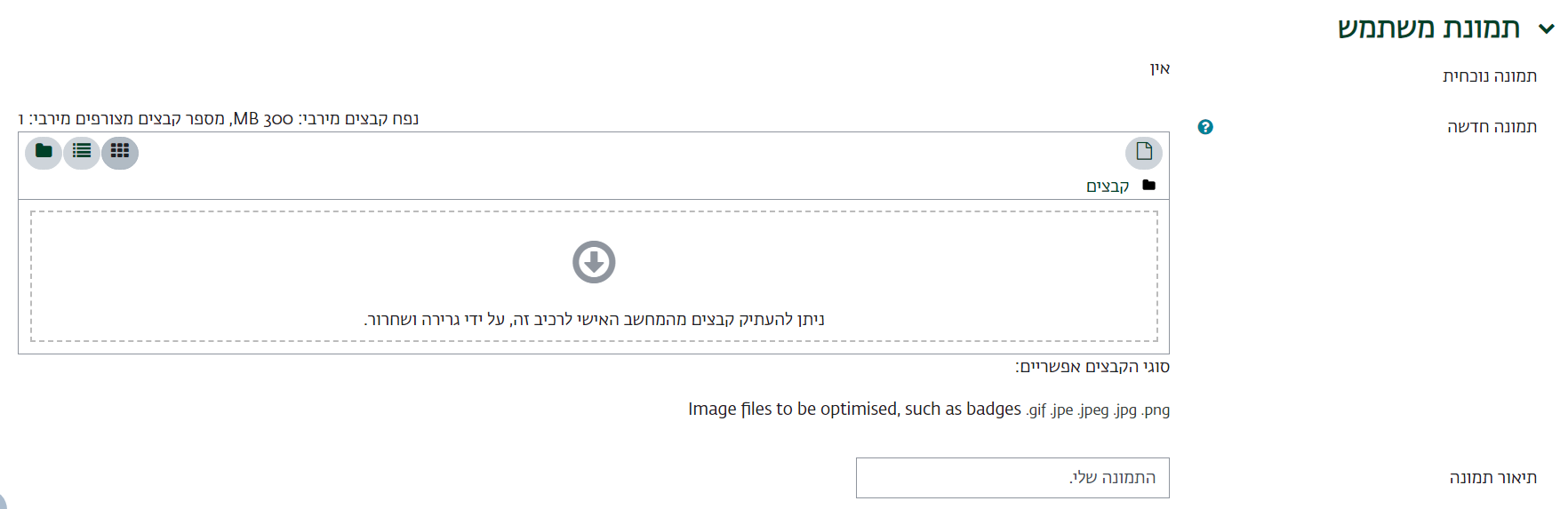
Task: Click the תמונה נוכחית field label
Action: (x=1489, y=76)
